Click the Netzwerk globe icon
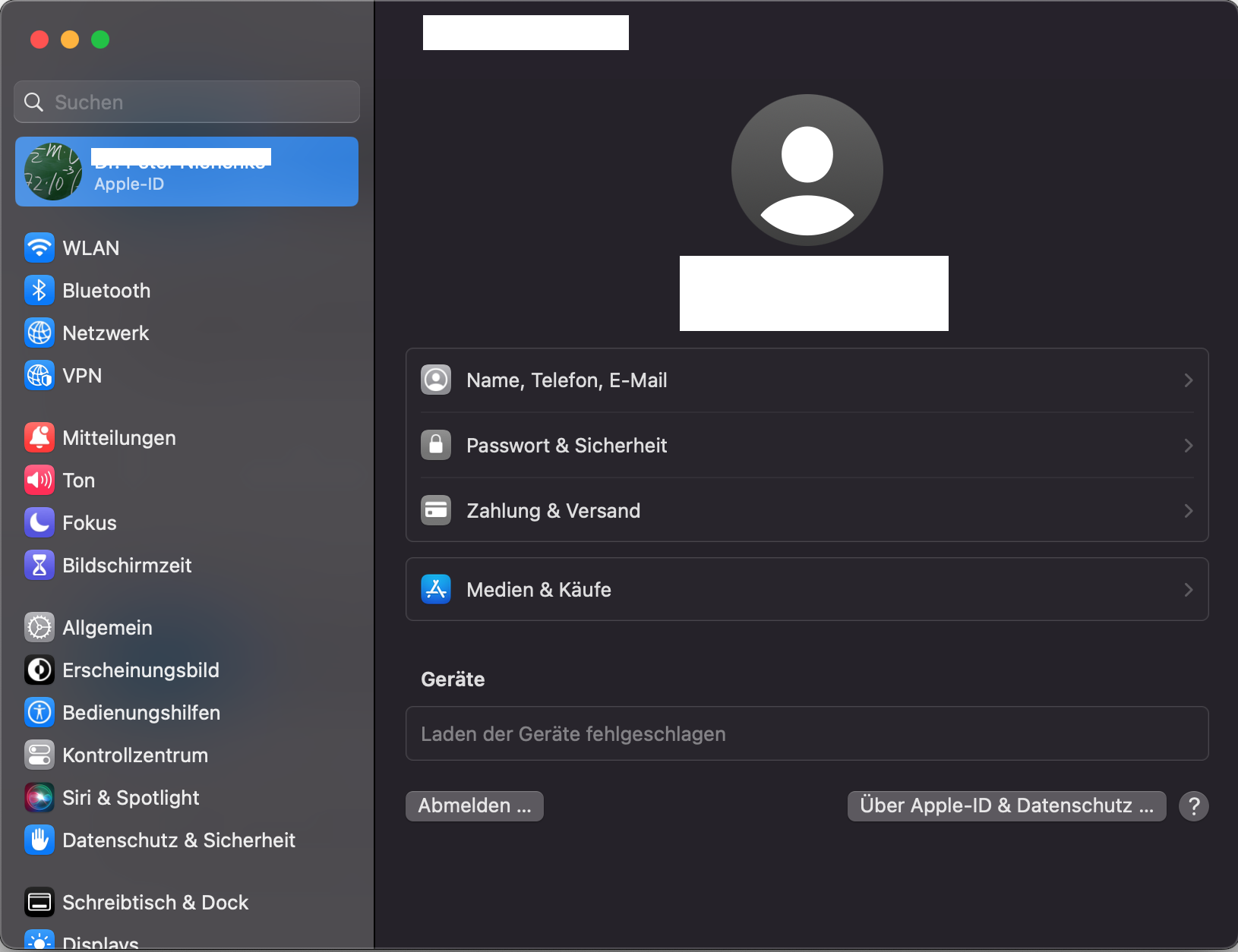The image size is (1238, 952). coord(39,333)
